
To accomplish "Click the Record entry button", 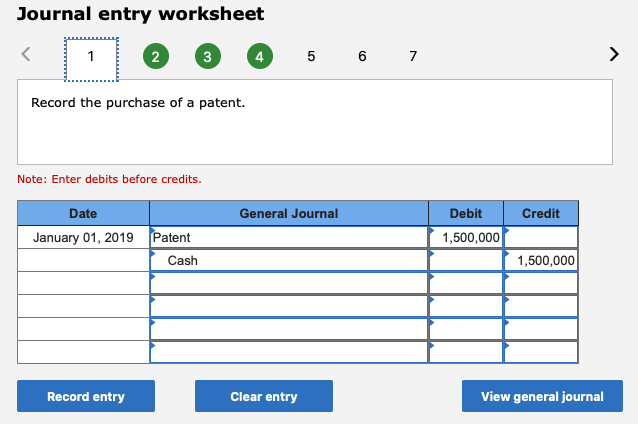I will pos(86,396).
